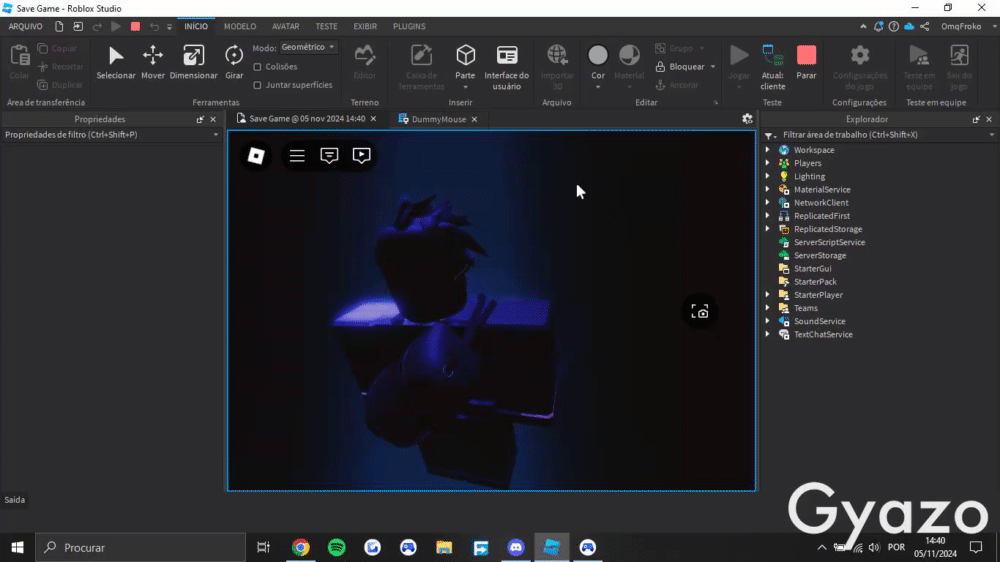
Task: Click the Selecionar cursor tool
Action: [116, 57]
